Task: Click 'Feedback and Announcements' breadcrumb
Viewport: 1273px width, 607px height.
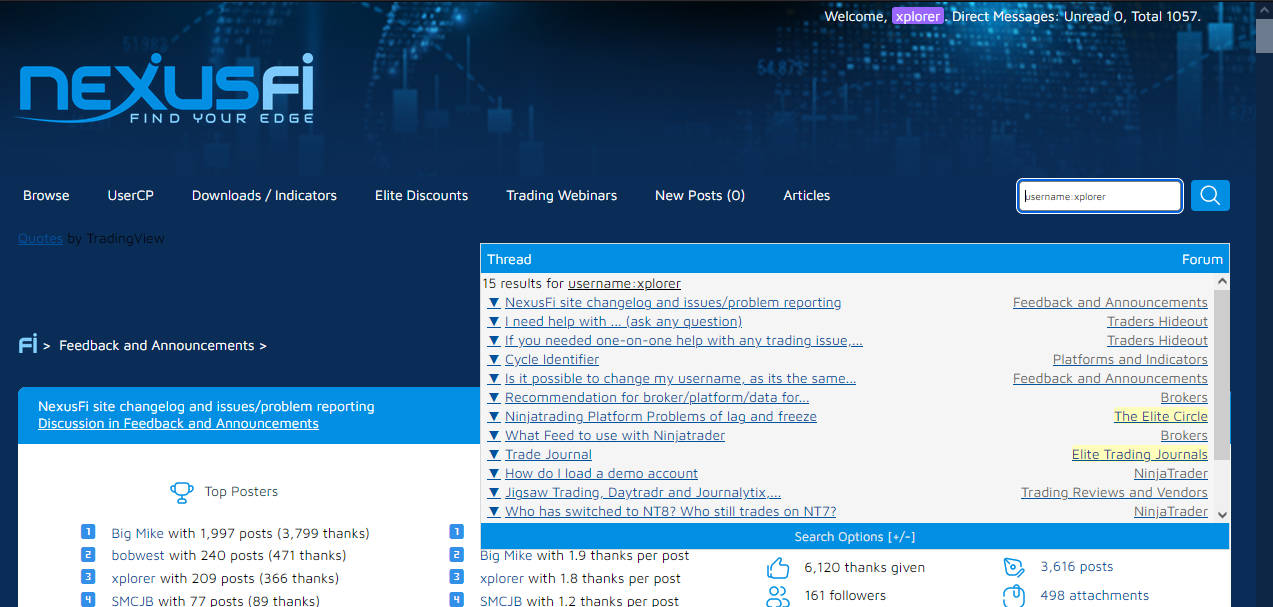Action: click(x=157, y=346)
